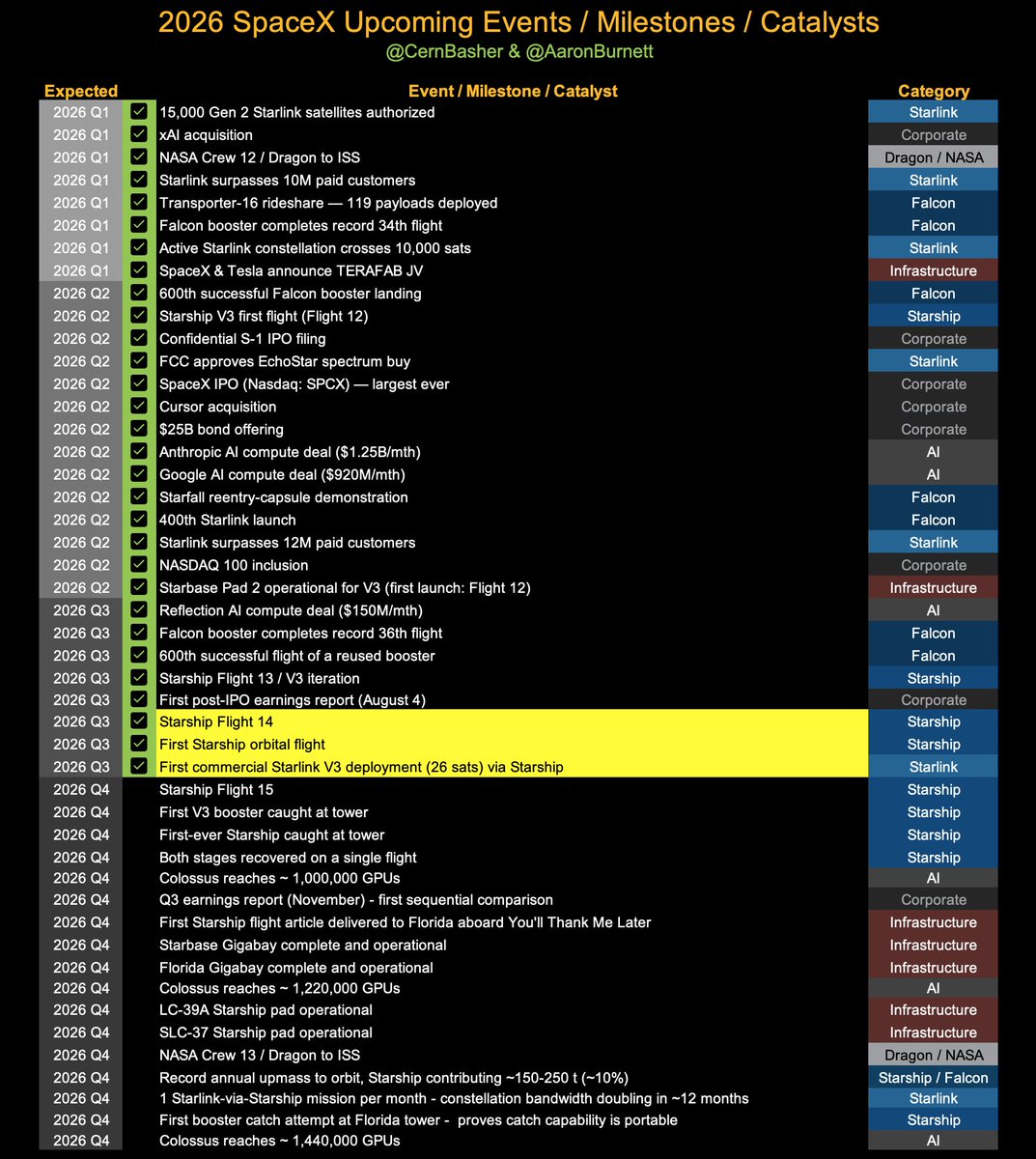The width and height of the screenshot is (1036, 1159).
Task: Select '600th successful Falcon booster landing' text
Action: [x=291, y=294]
